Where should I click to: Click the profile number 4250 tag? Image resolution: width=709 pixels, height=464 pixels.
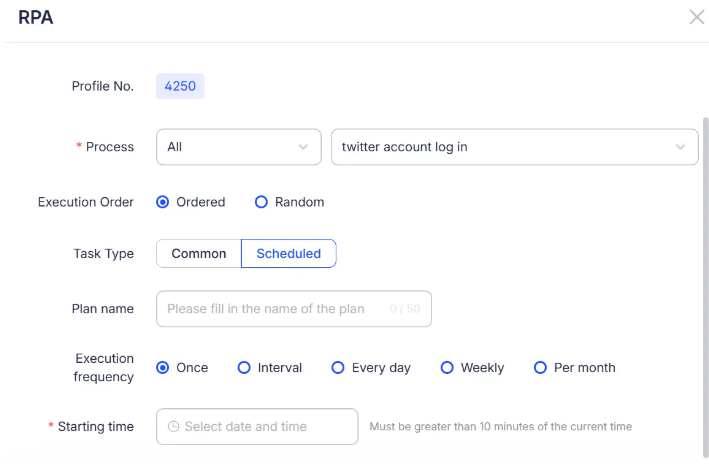(180, 86)
